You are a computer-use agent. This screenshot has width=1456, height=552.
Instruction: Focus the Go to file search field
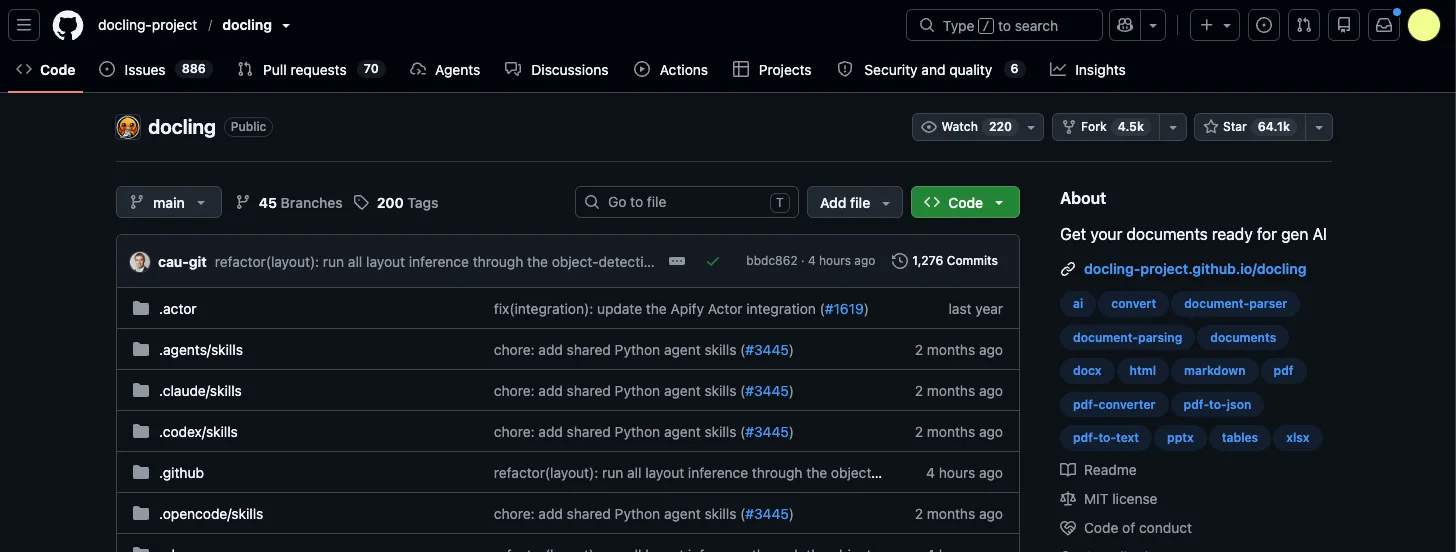click(x=687, y=202)
